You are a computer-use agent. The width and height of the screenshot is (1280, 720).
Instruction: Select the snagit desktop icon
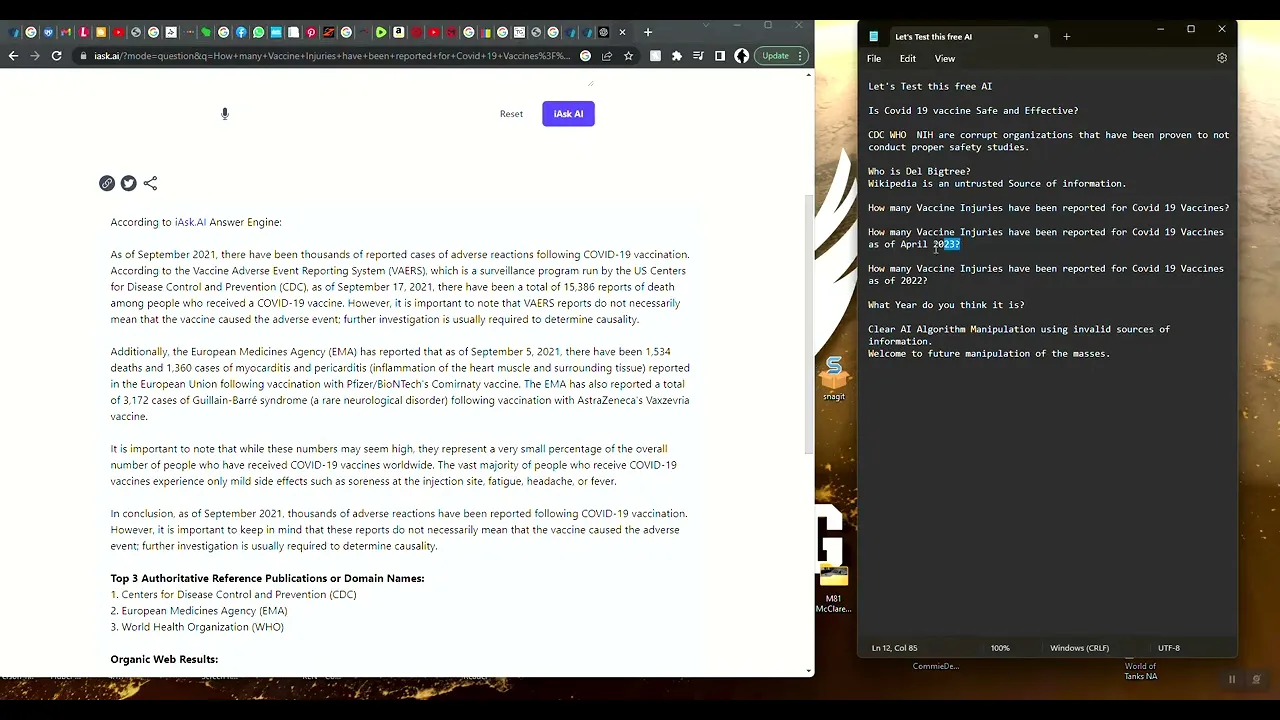(x=834, y=378)
